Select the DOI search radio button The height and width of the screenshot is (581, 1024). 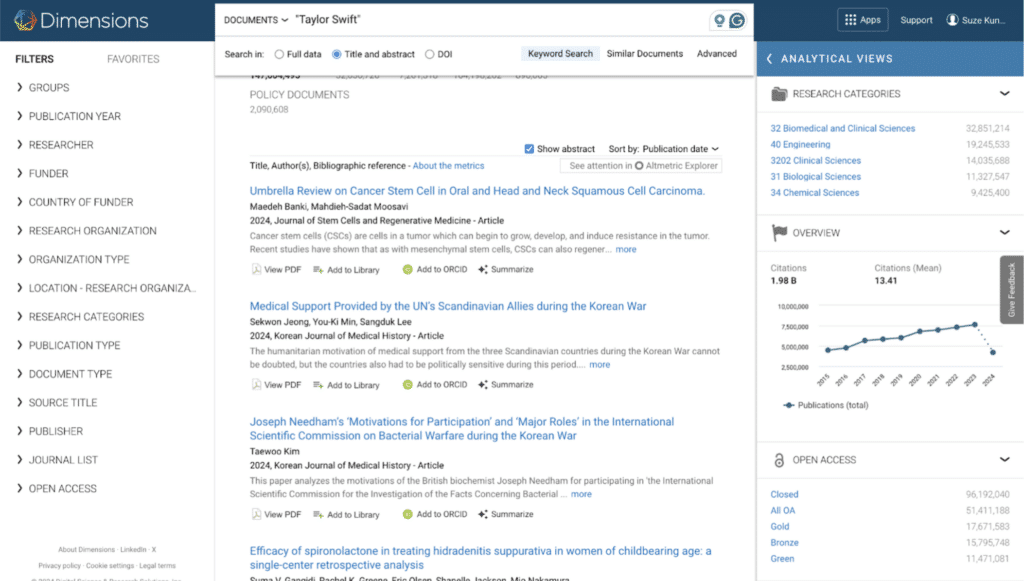[x=430, y=54]
